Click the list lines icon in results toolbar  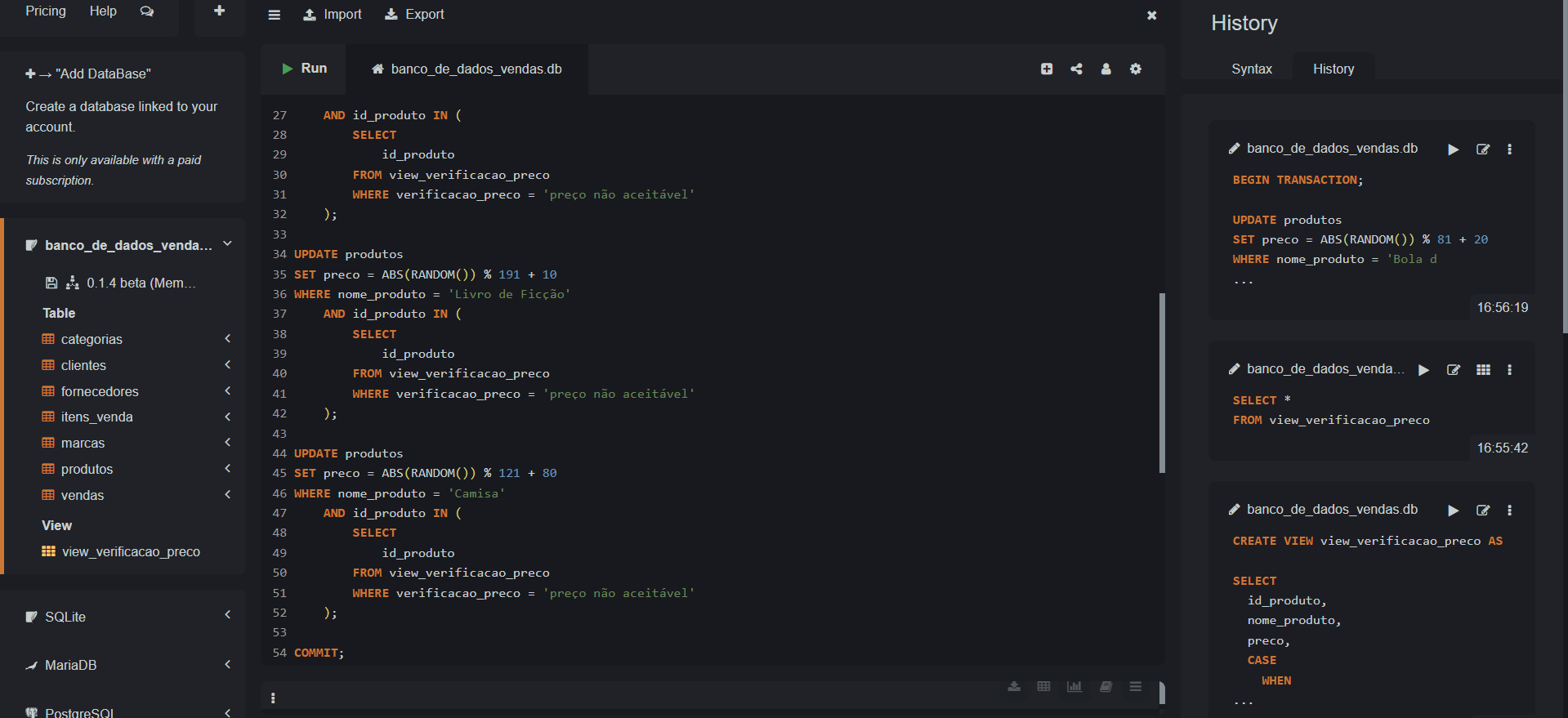1135,686
